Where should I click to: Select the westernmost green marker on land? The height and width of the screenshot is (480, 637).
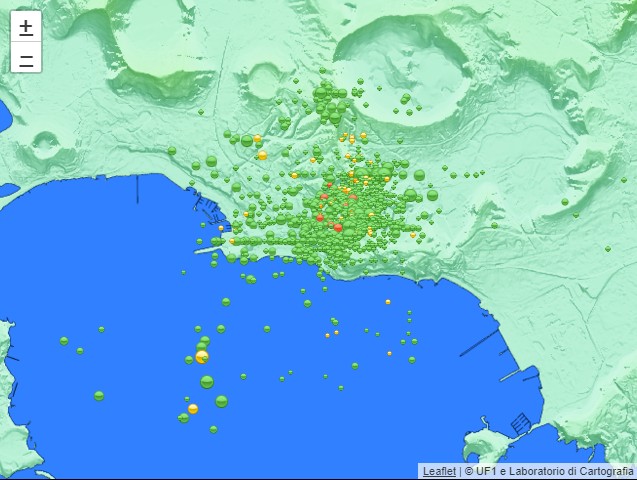pyautogui.click(x=171, y=151)
